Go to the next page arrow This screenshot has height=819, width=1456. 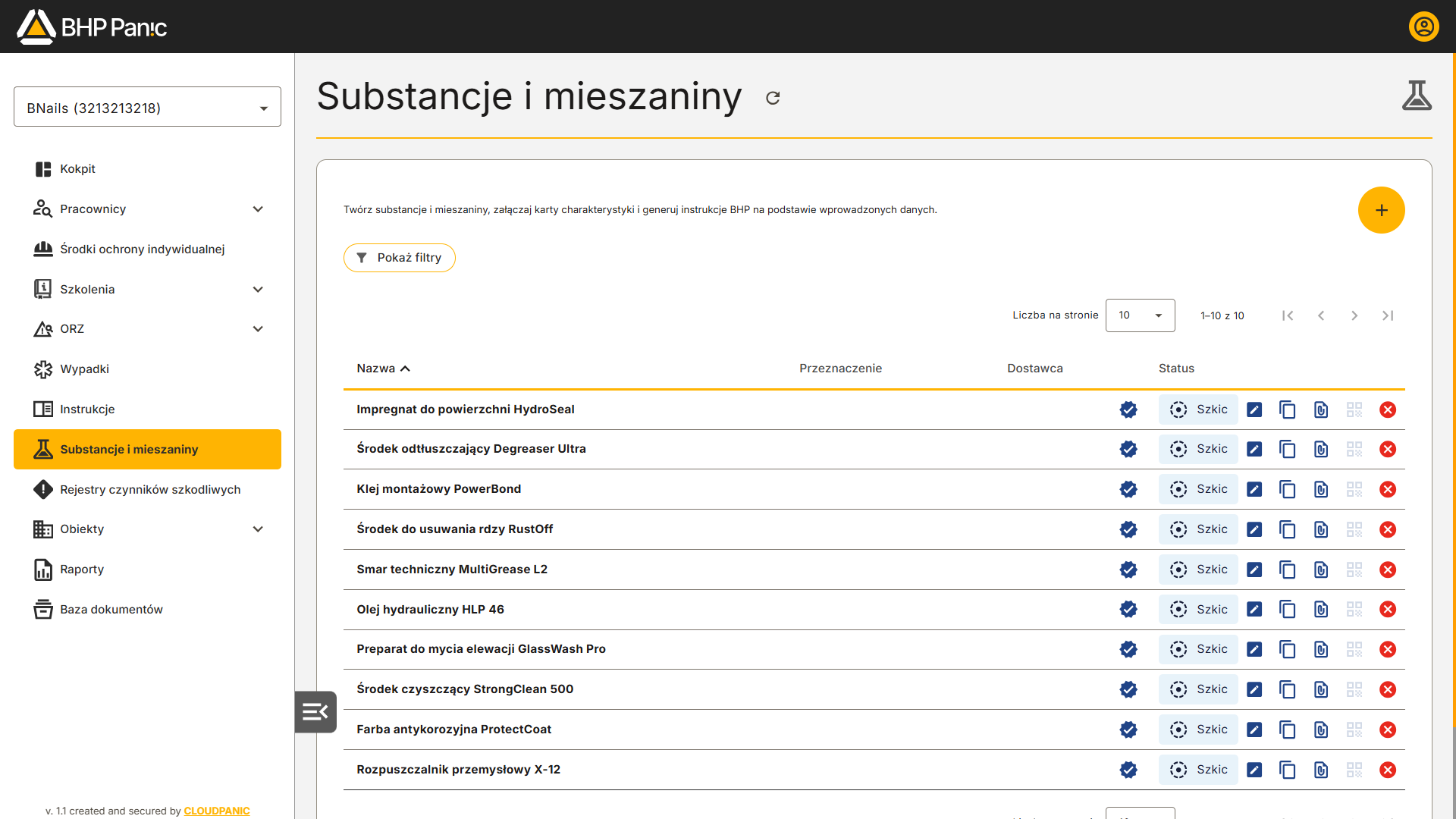pyautogui.click(x=1354, y=315)
